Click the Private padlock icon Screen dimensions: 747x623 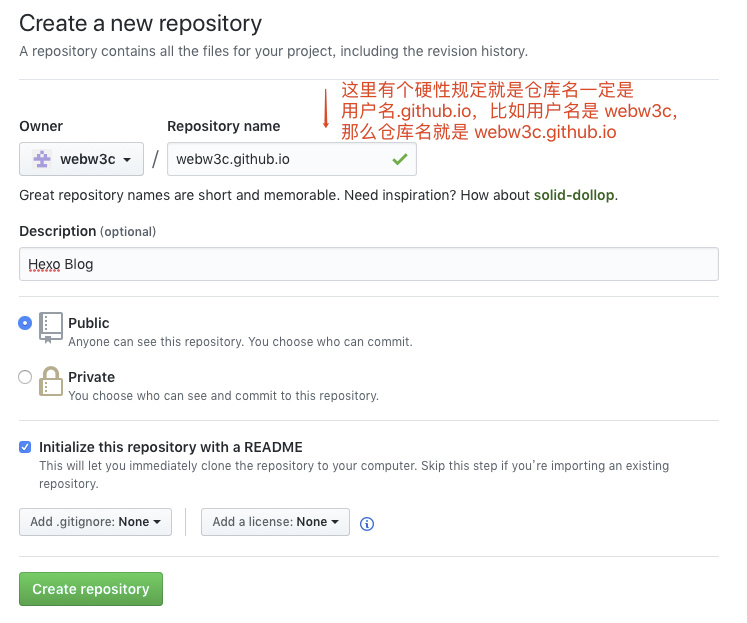tap(51, 381)
